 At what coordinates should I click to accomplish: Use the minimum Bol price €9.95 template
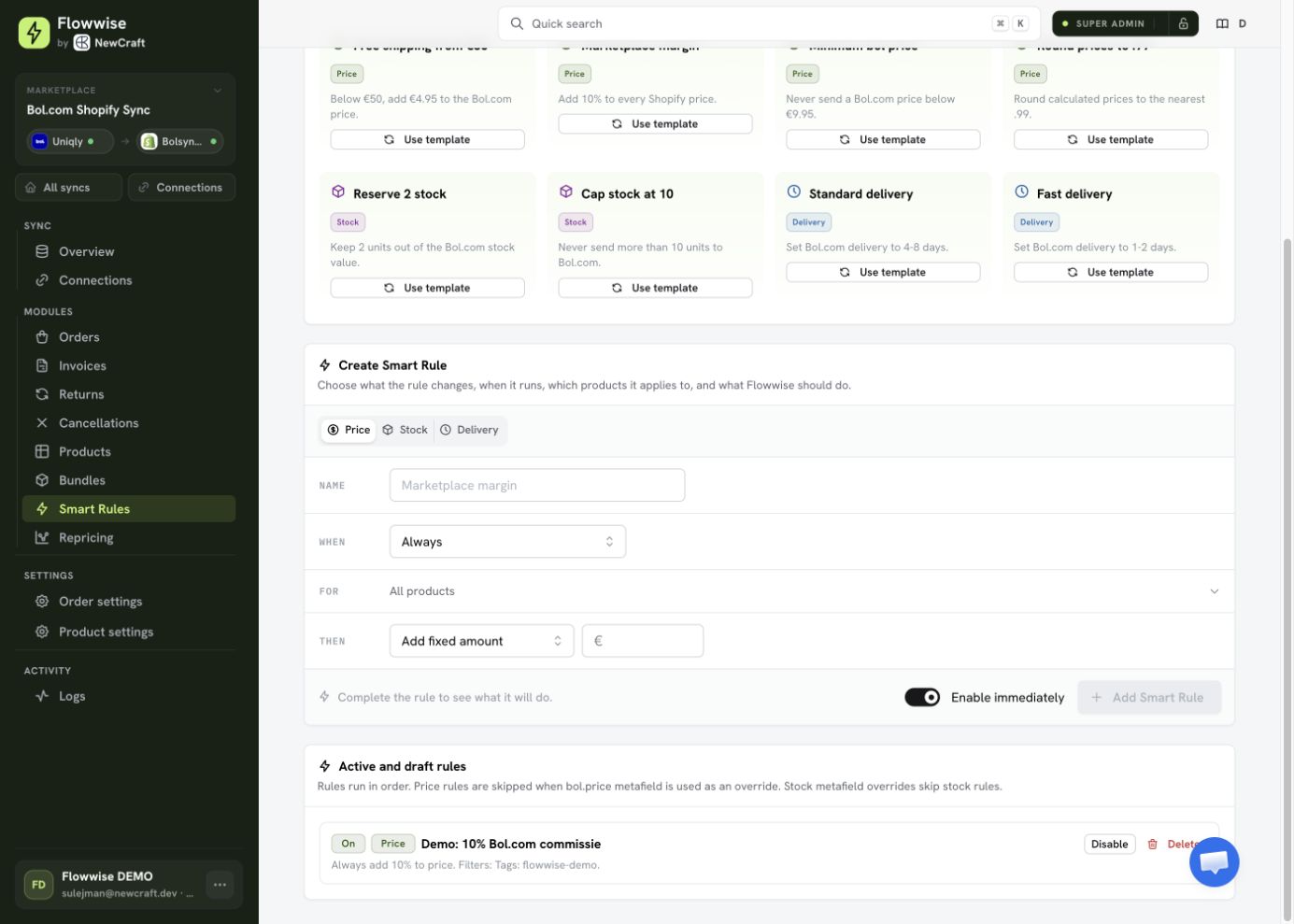click(883, 139)
